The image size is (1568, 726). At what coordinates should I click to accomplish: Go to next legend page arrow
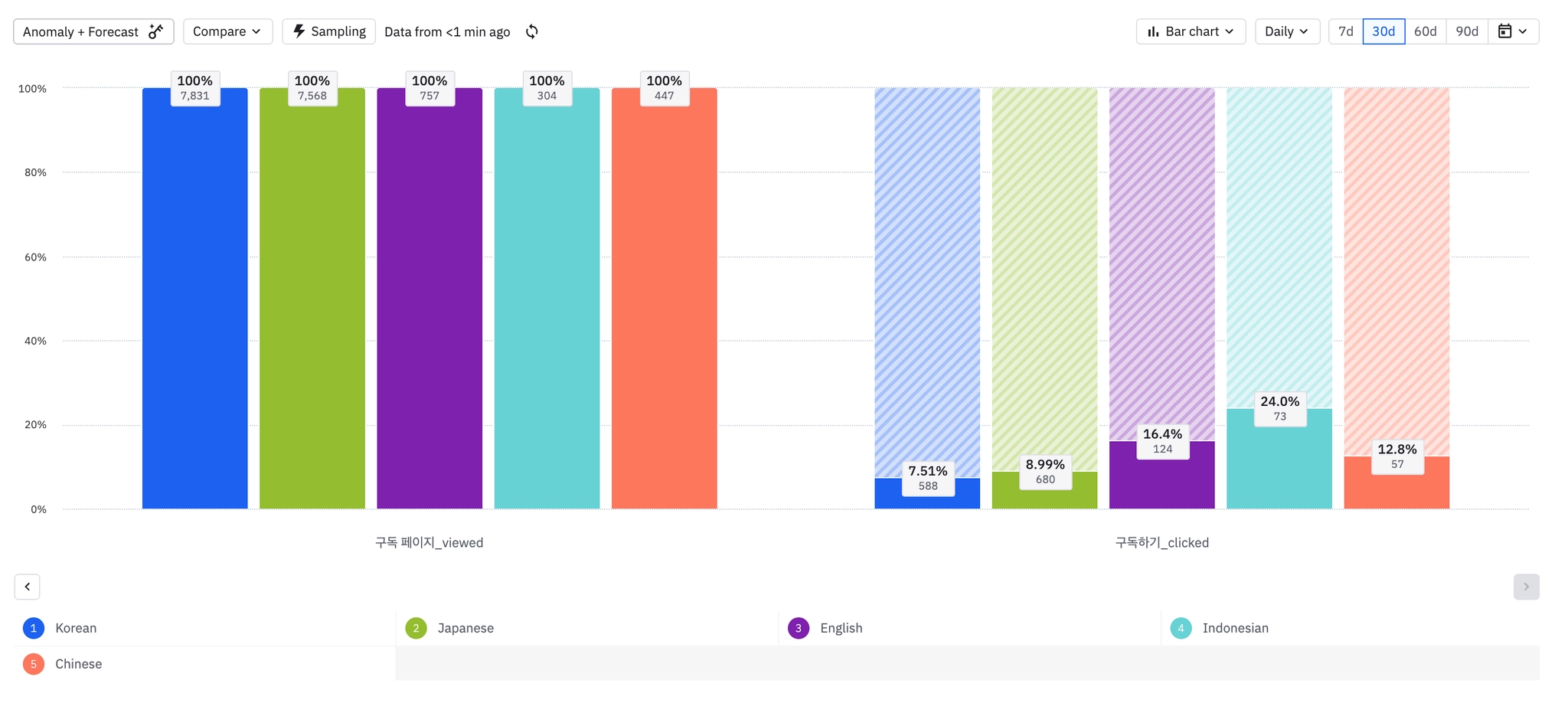(x=1526, y=587)
